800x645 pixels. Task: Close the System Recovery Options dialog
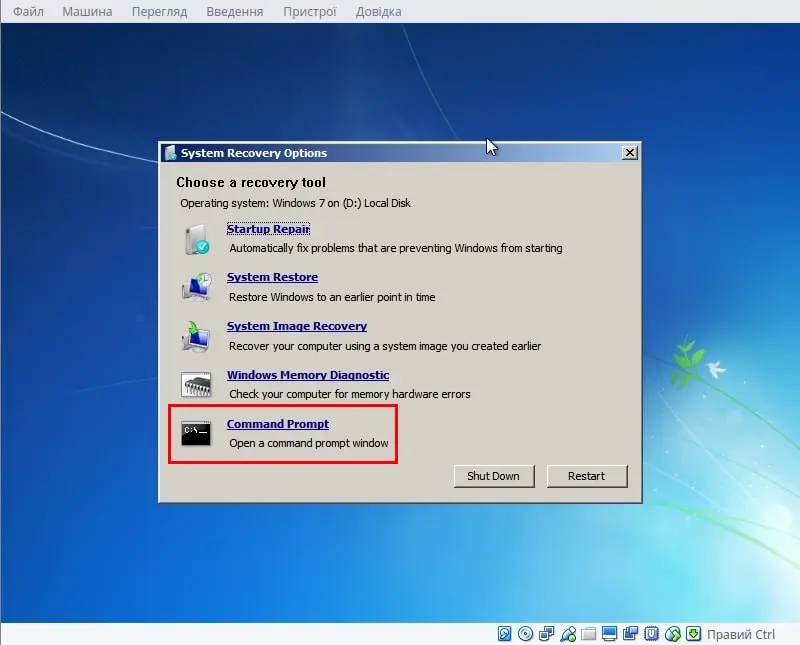coord(630,153)
